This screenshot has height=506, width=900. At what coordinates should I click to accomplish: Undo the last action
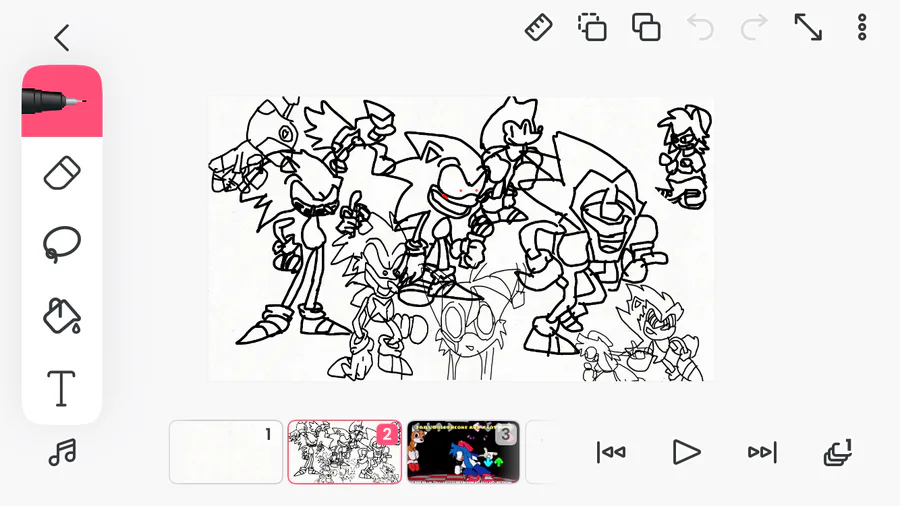(700, 28)
